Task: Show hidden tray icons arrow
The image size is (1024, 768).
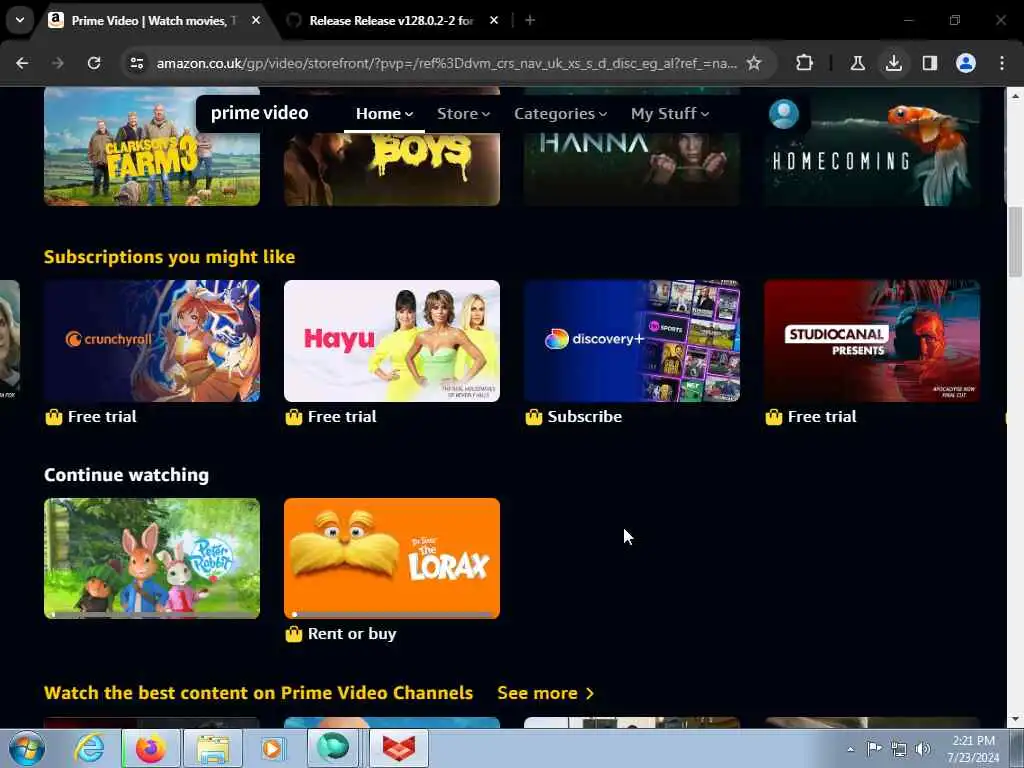Action: pos(850,749)
